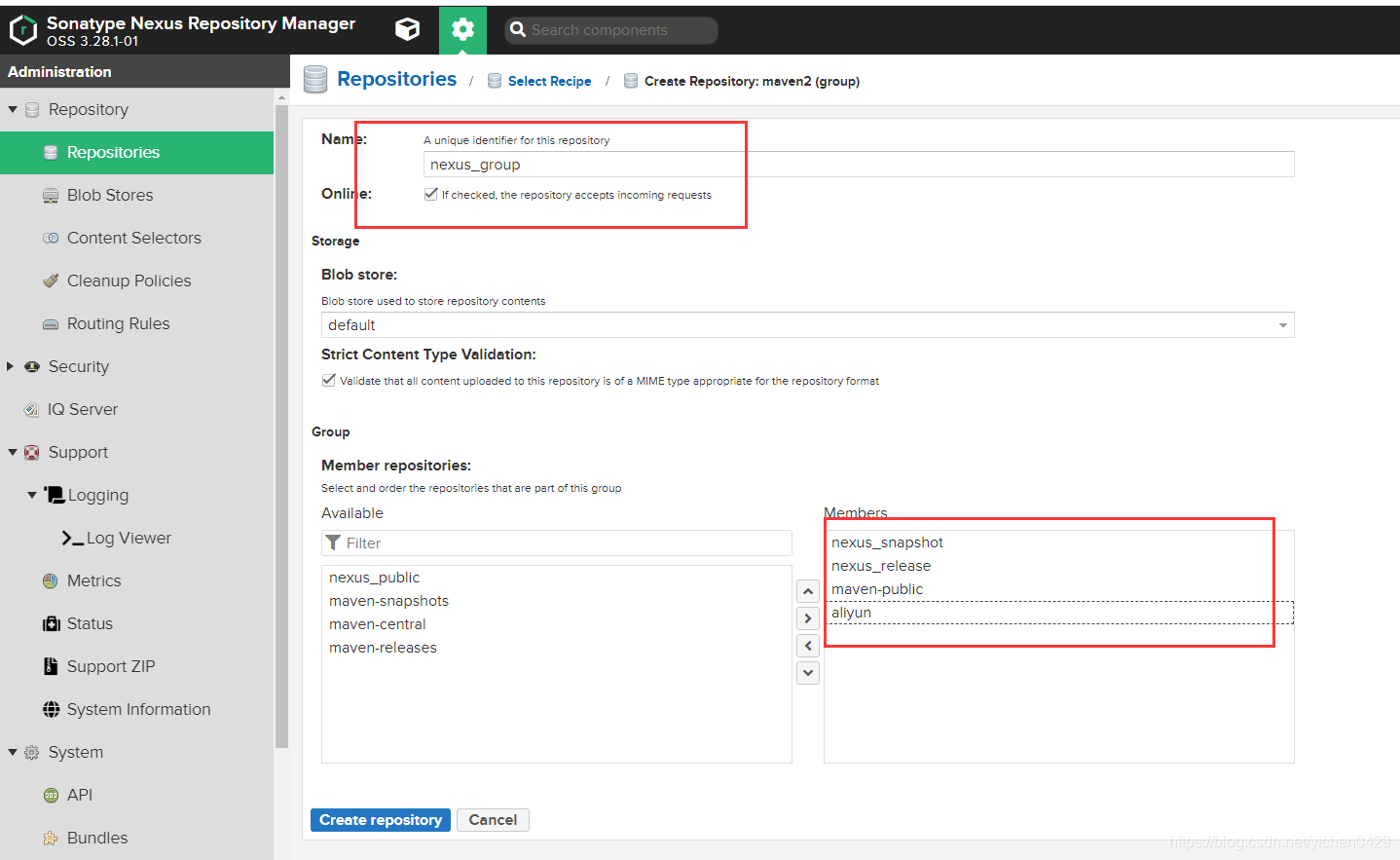Follow the Select Recipe breadcrumb link
Viewport: 1400px width, 860px height.
tap(549, 82)
